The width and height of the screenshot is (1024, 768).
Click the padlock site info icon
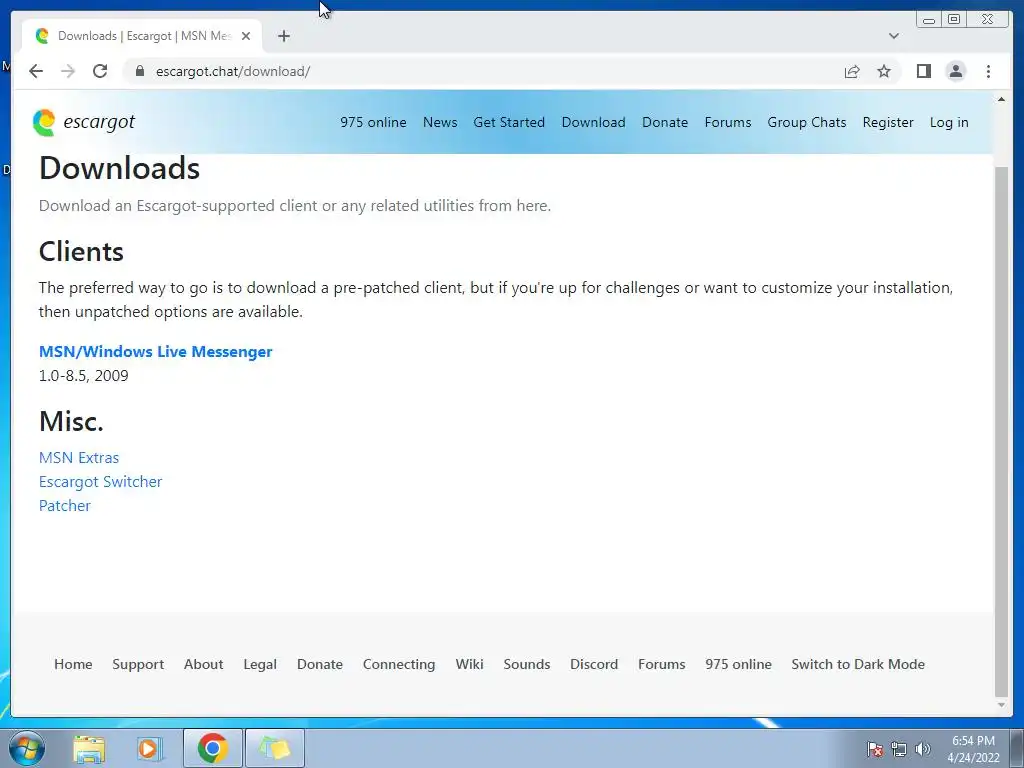tap(139, 71)
